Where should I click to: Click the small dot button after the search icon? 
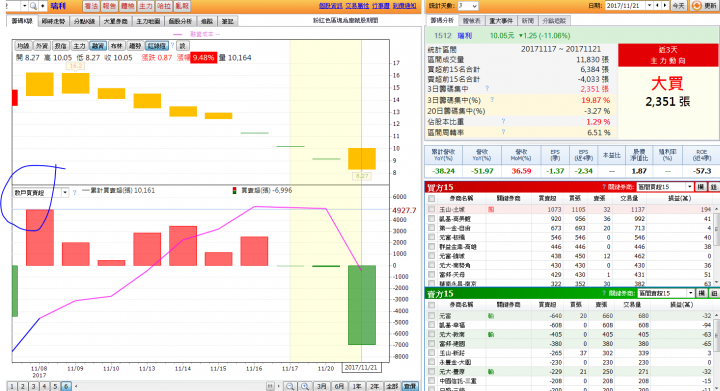point(43,6)
